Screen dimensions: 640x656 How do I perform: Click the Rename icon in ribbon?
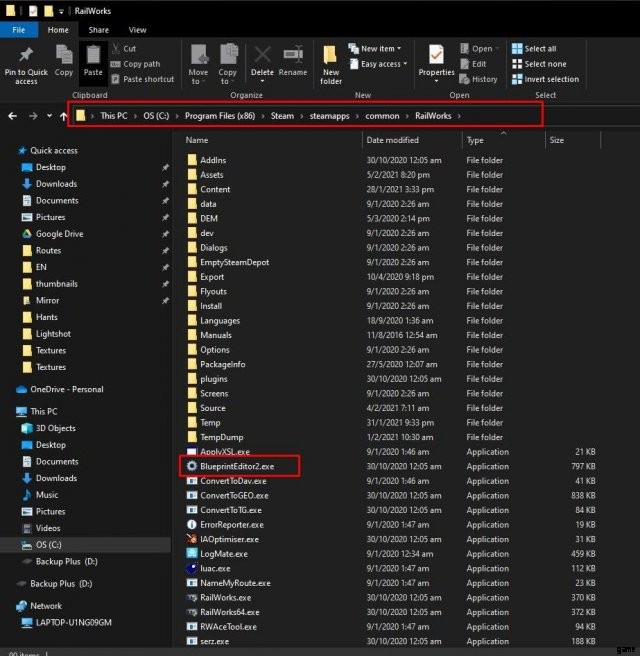pos(293,56)
